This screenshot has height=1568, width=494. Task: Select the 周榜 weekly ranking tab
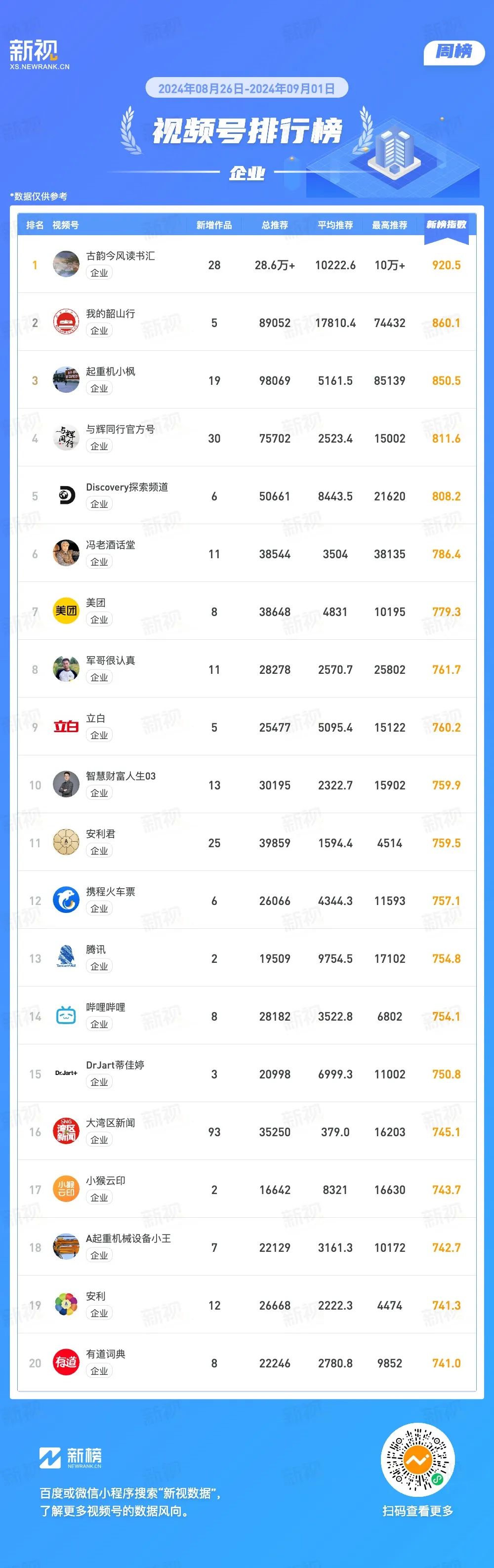coord(454,52)
